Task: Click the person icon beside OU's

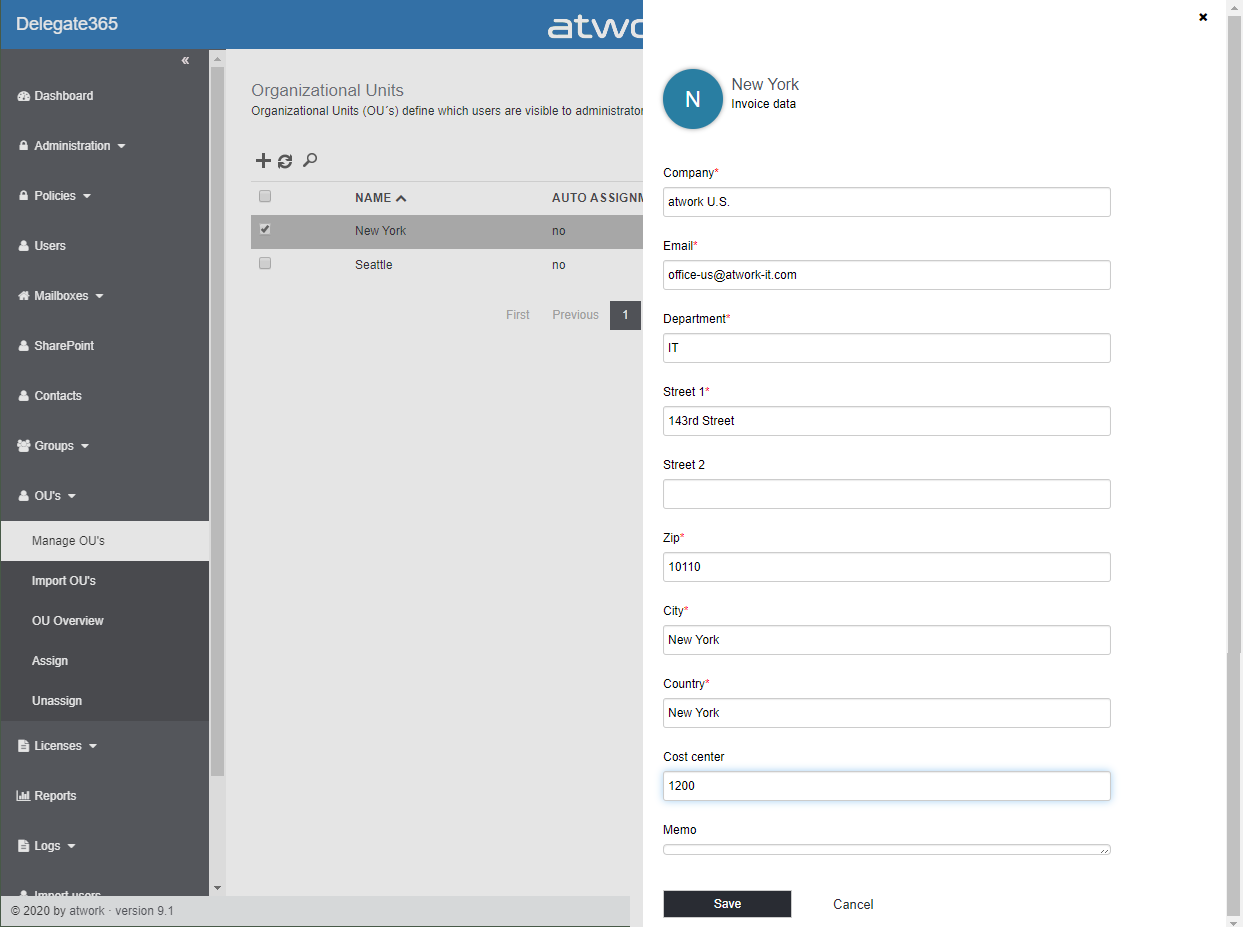Action: pos(24,496)
